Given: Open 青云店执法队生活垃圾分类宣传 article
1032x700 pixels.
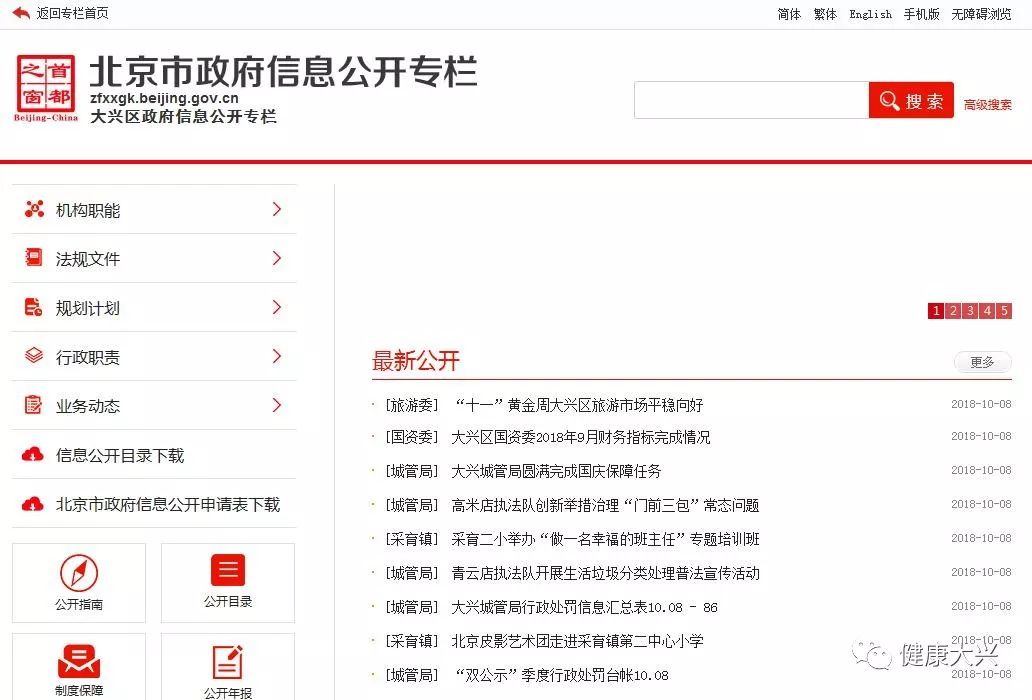Looking at the screenshot, I should 605,573.
